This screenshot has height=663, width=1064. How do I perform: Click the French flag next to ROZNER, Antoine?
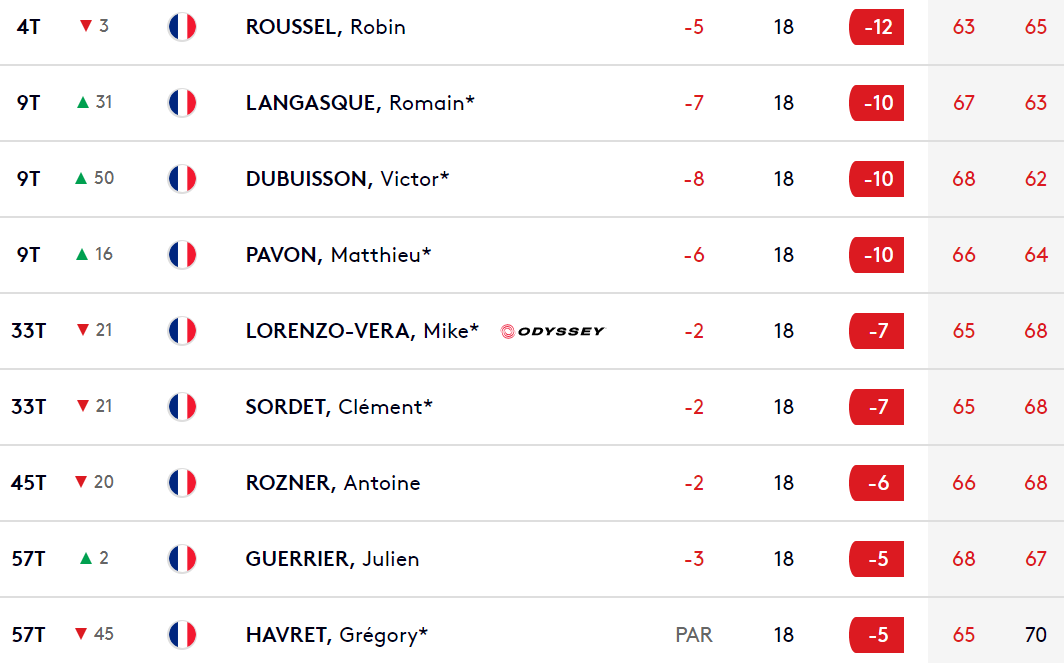[x=182, y=483]
